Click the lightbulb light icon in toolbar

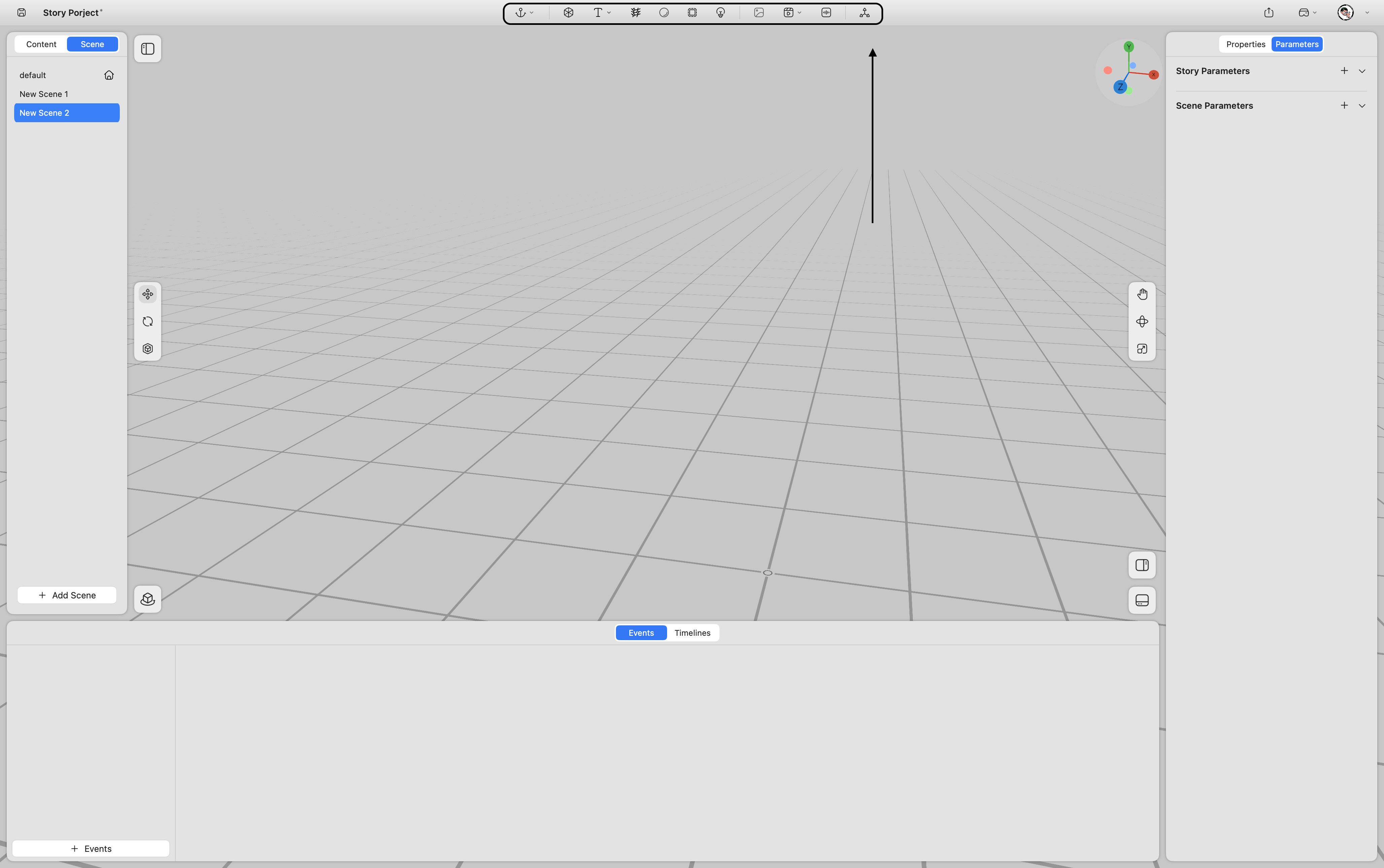(720, 13)
